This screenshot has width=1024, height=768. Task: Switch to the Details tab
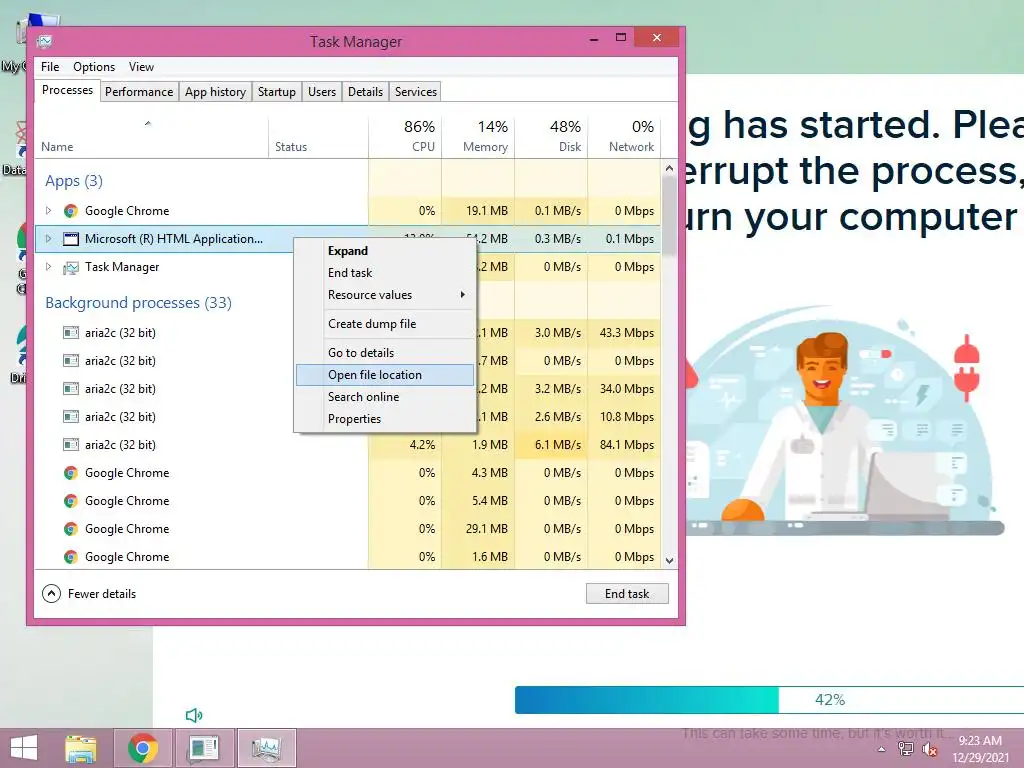[x=365, y=92]
